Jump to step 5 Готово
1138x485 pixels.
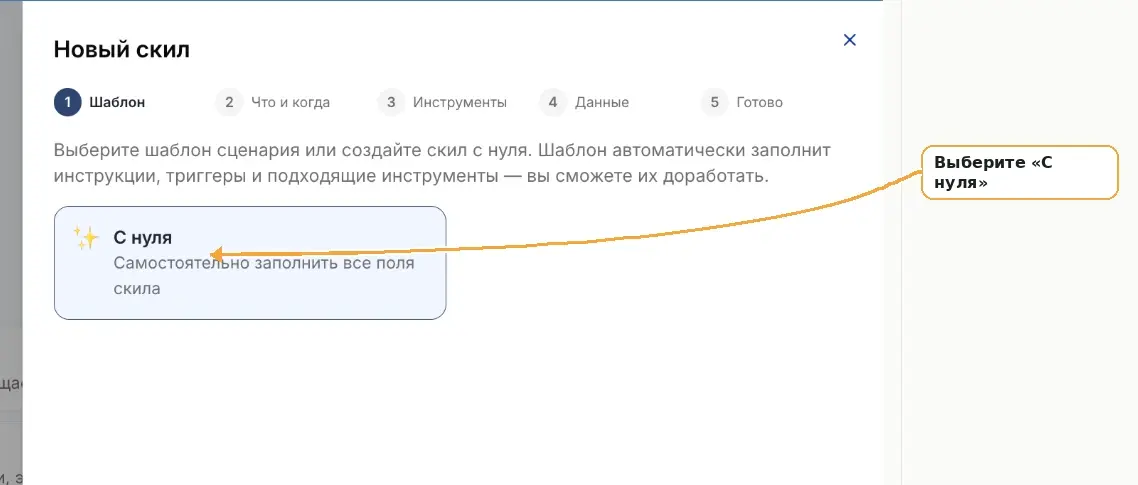tap(742, 102)
